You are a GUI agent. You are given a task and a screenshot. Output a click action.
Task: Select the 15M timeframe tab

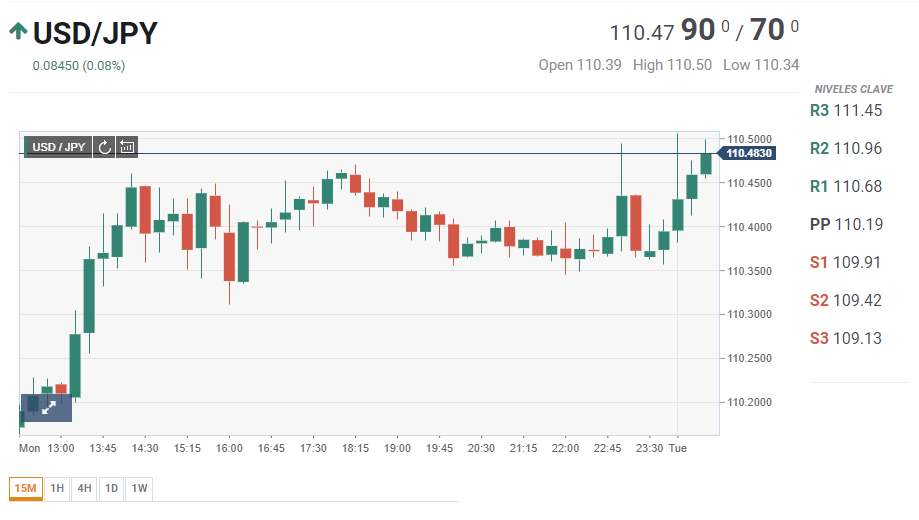[26, 488]
